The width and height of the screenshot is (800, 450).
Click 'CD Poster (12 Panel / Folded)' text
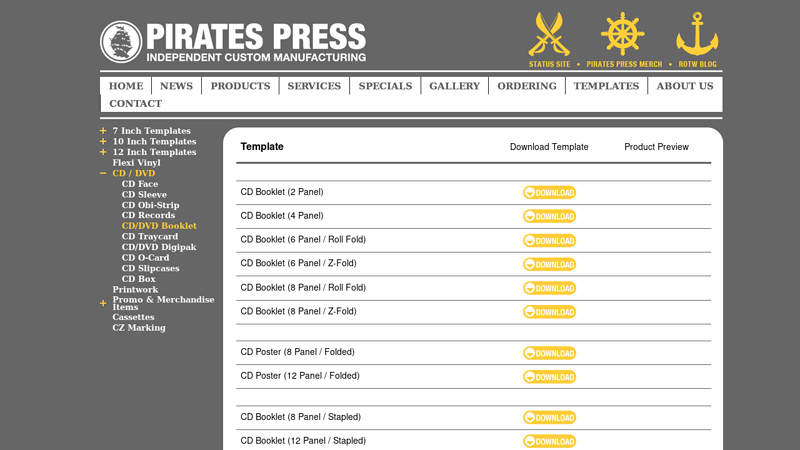tap(300, 376)
